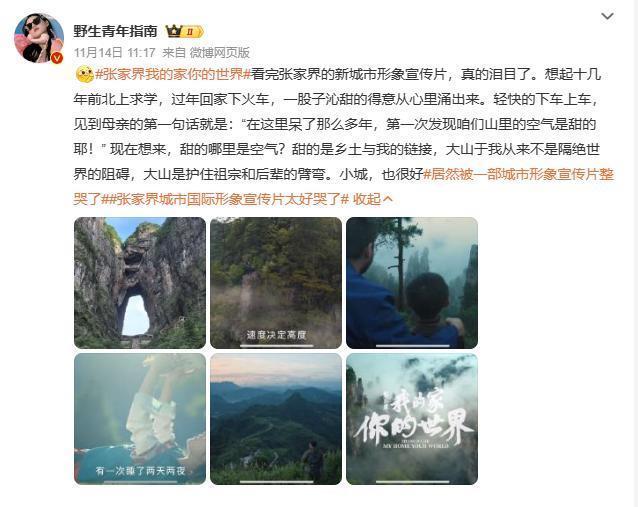Open hashtag #张家界我的家你的世界#

coord(173,74)
